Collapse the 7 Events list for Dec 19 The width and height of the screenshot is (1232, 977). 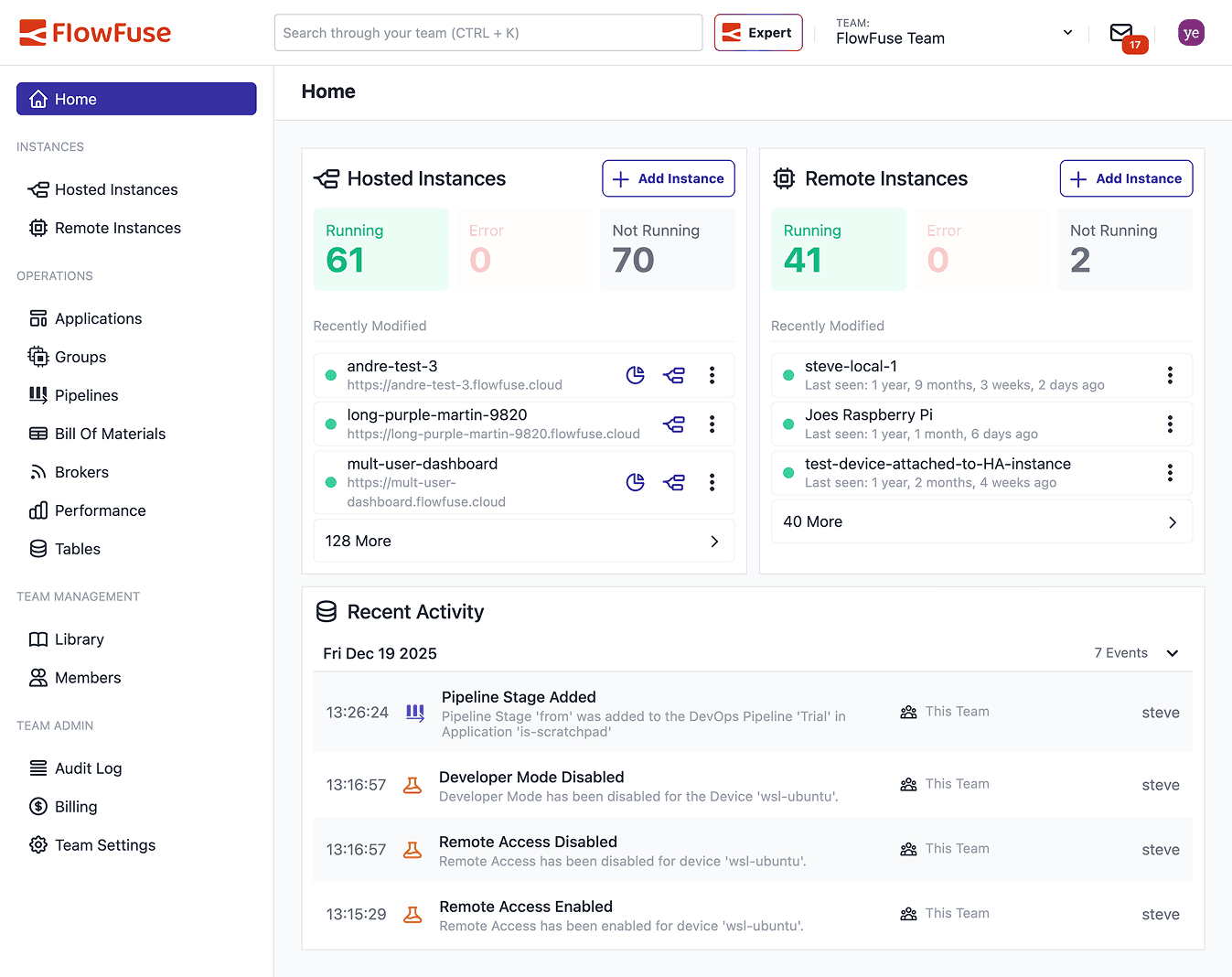tap(1172, 653)
